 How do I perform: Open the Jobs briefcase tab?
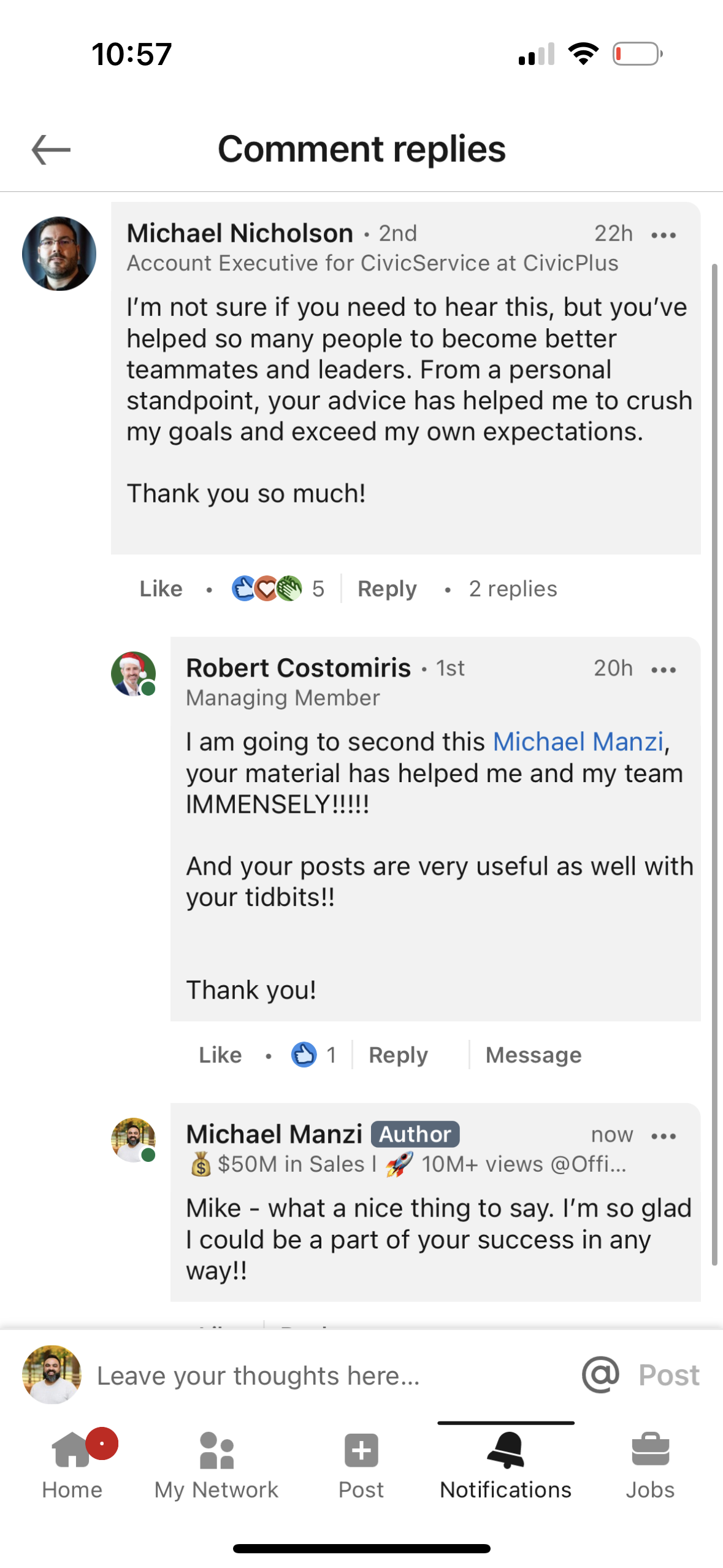point(650,1466)
